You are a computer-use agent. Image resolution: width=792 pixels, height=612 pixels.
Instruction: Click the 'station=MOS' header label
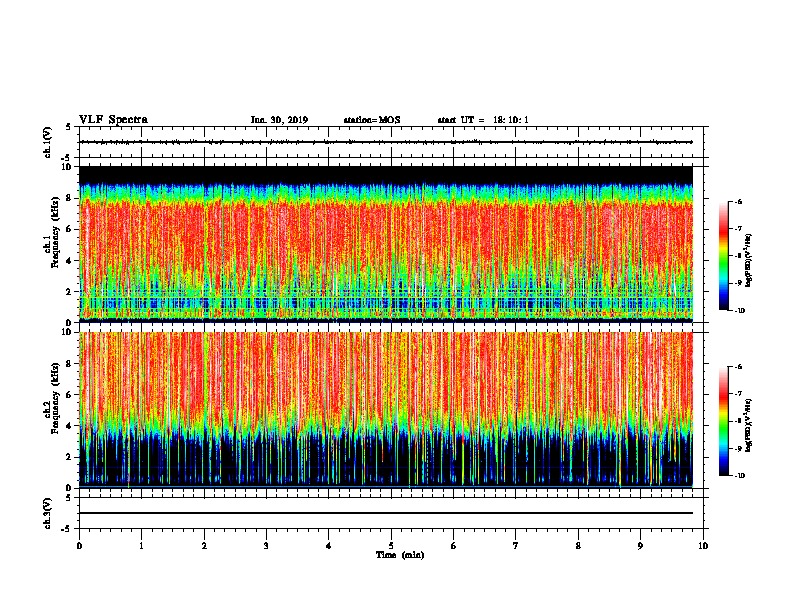(x=372, y=120)
